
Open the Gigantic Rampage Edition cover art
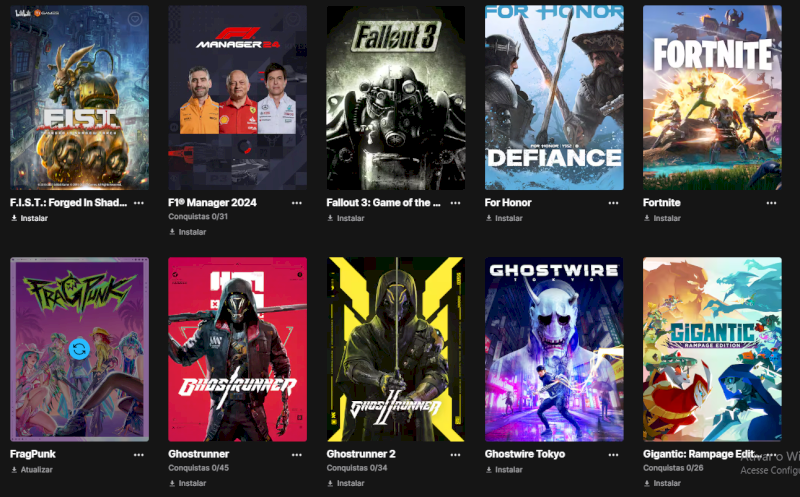point(712,349)
